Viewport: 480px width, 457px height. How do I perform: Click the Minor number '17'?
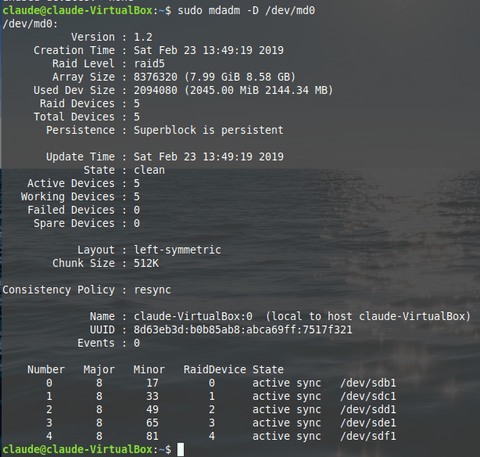coord(152,383)
